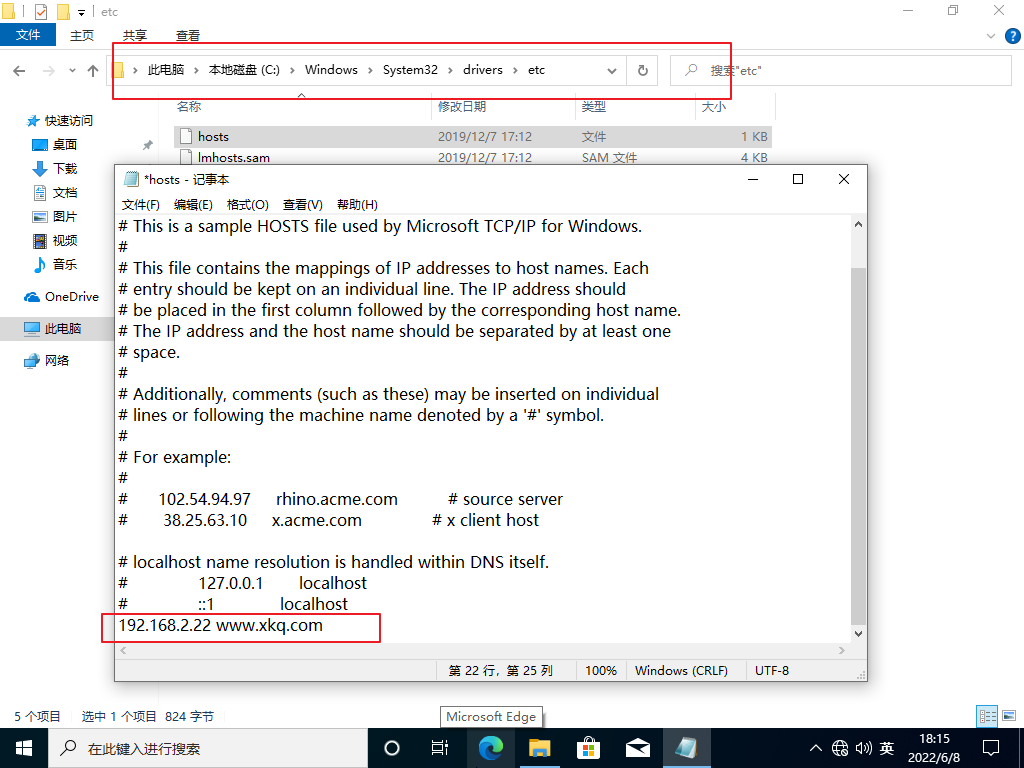Open recent locations dropdown arrow
The image size is (1024, 768).
coord(72,71)
